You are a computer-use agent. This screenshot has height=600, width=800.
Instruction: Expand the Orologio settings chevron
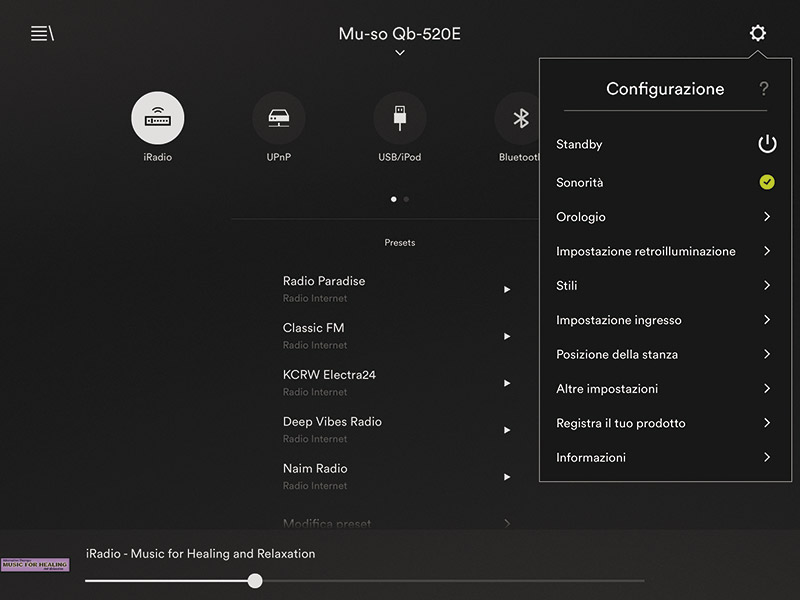[766, 217]
